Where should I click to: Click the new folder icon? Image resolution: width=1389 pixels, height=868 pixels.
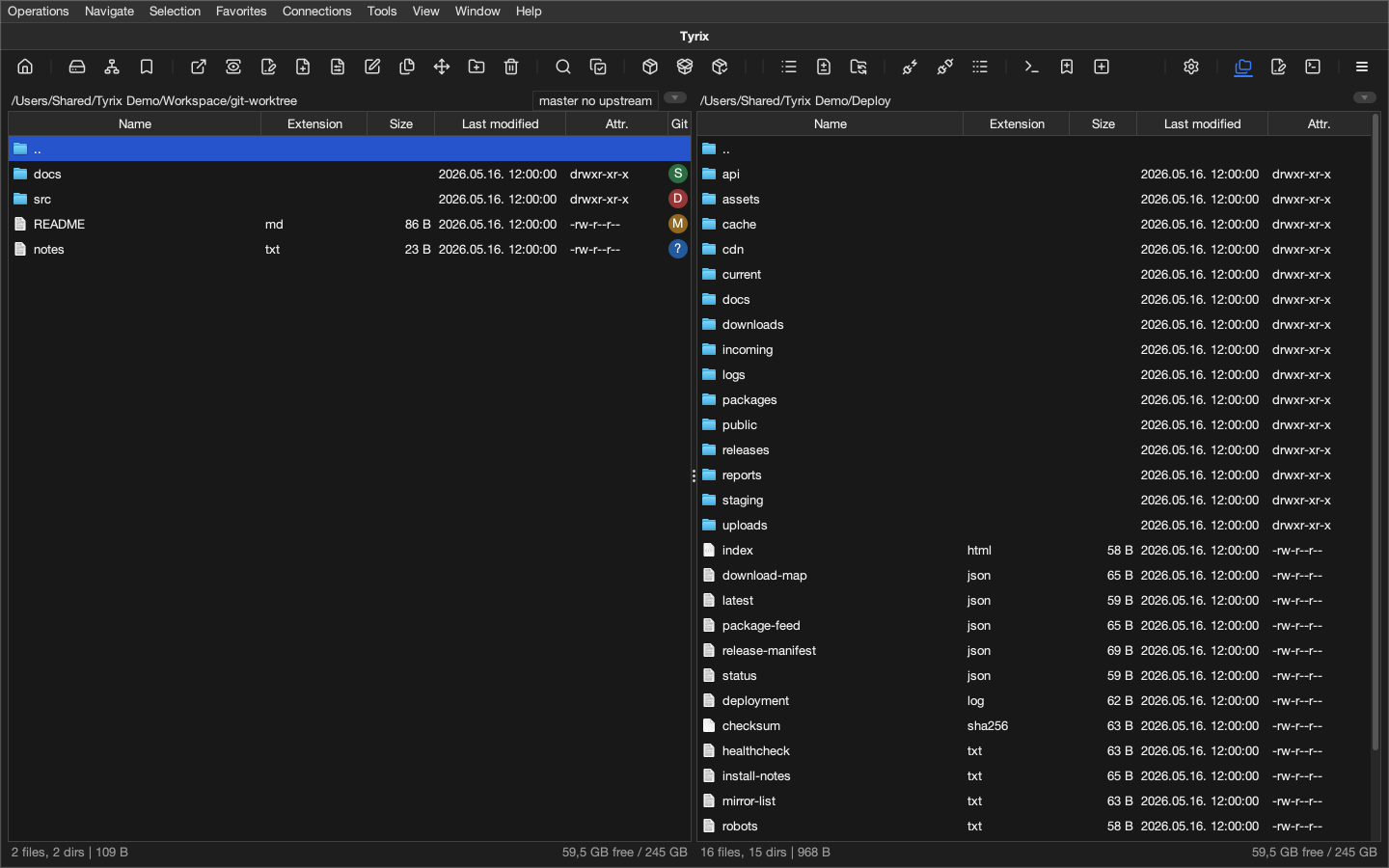tap(477, 67)
